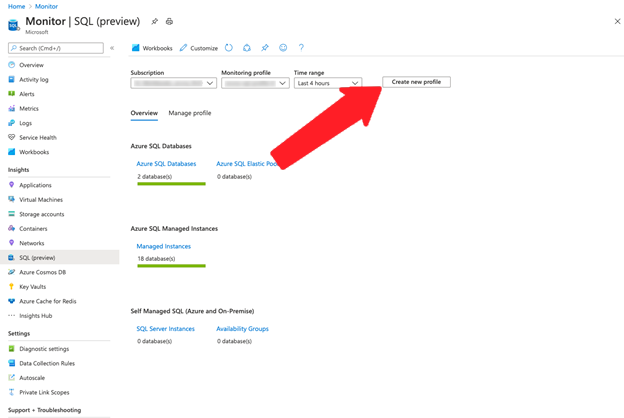Select SQL (preview) in the sidebar
Screen dimensions: 624x418
tap(60, 258)
